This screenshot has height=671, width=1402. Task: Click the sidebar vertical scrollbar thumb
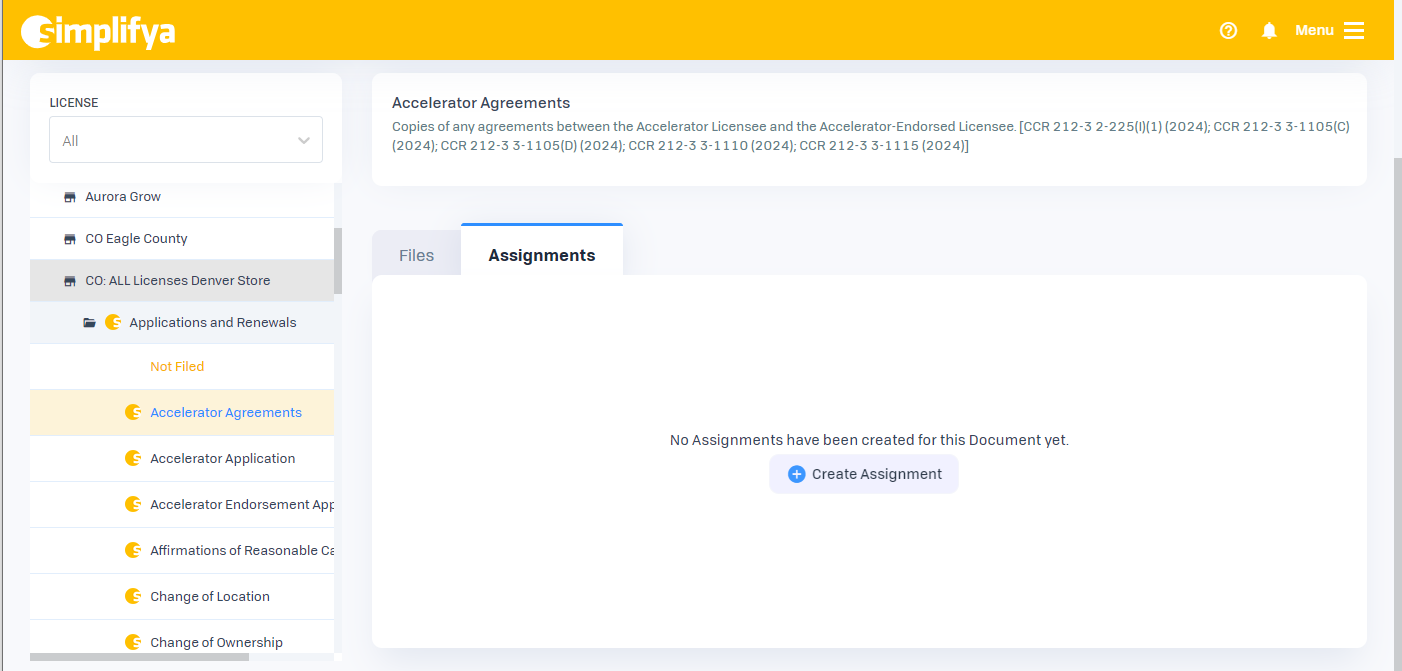(x=338, y=260)
